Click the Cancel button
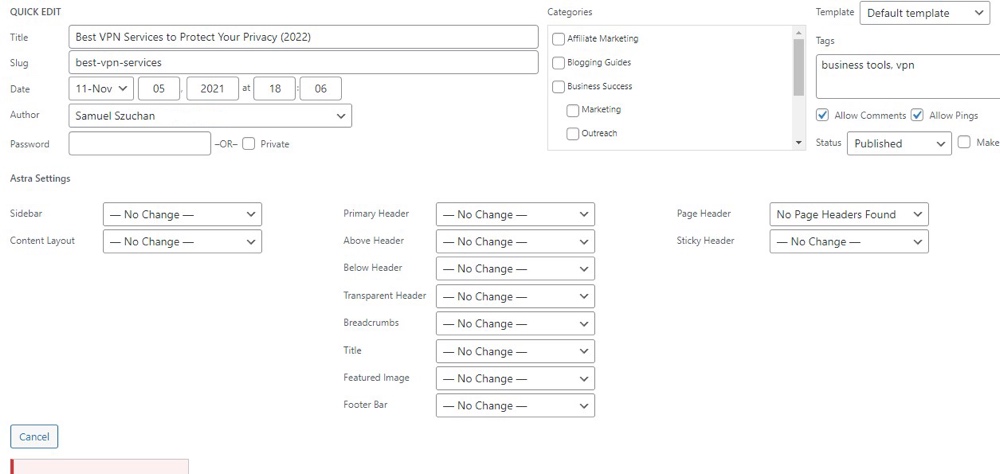1000x474 pixels. point(34,437)
